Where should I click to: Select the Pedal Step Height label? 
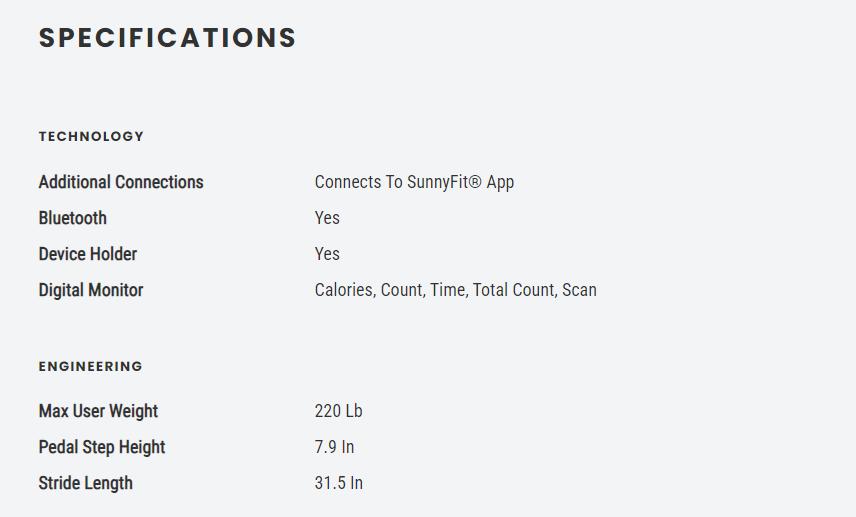(x=102, y=447)
